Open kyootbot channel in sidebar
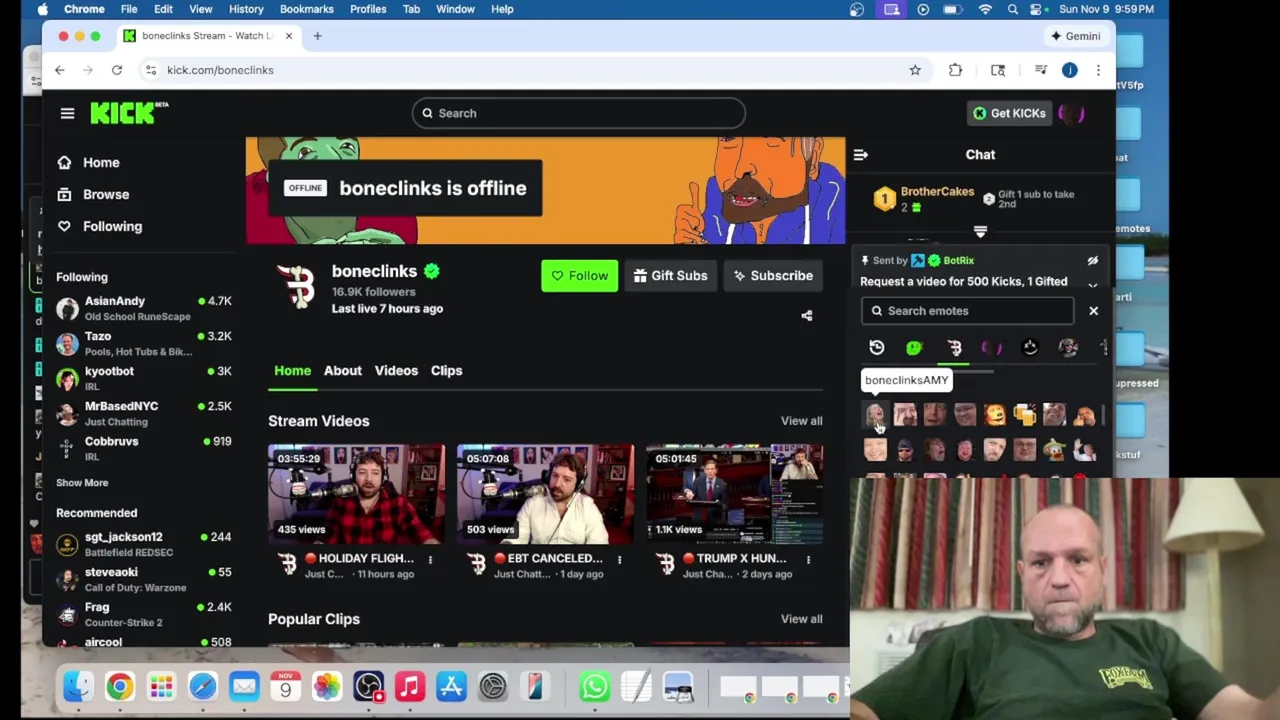Screen dimensions: 1280x720 coord(144,378)
